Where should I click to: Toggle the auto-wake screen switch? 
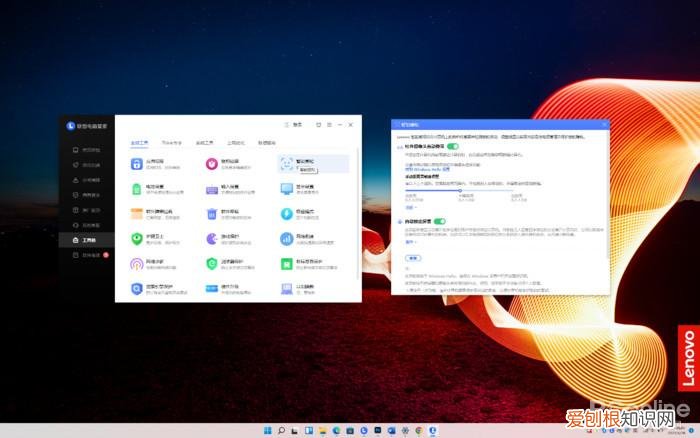point(439,221)
